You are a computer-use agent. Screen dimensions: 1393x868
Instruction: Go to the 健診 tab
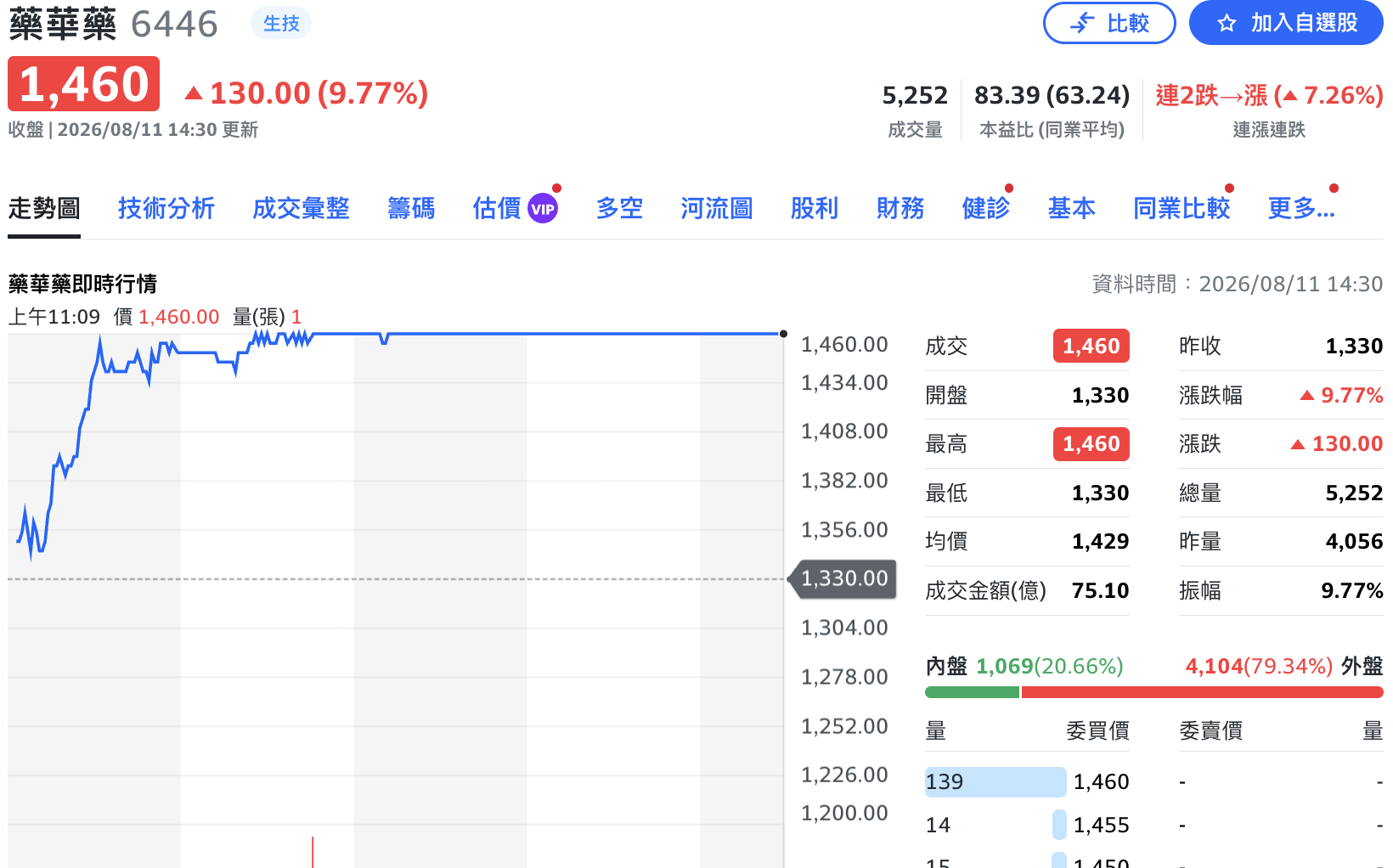coord(986,208)
